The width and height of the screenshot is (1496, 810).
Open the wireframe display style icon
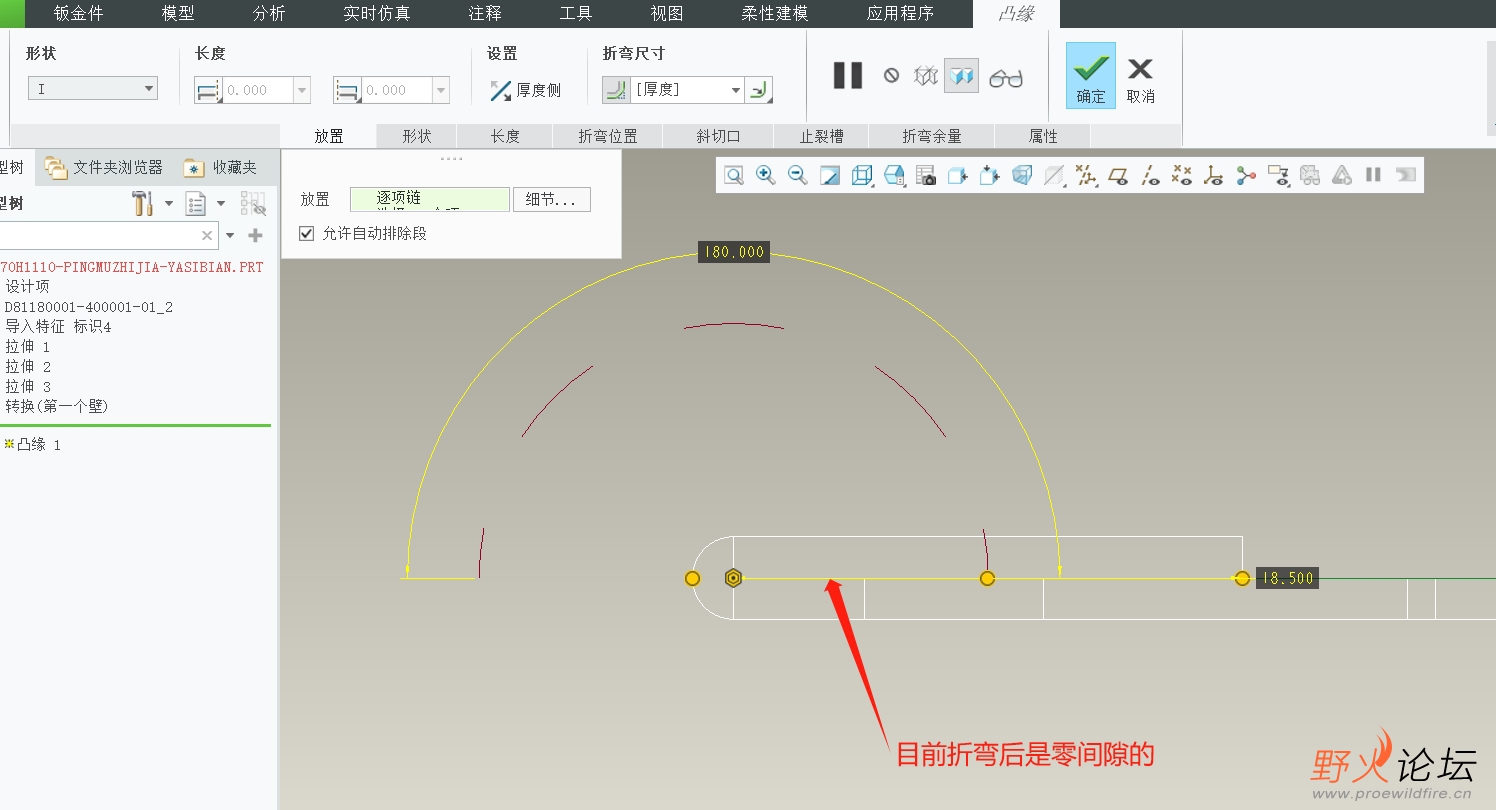(x=862, y=176)
